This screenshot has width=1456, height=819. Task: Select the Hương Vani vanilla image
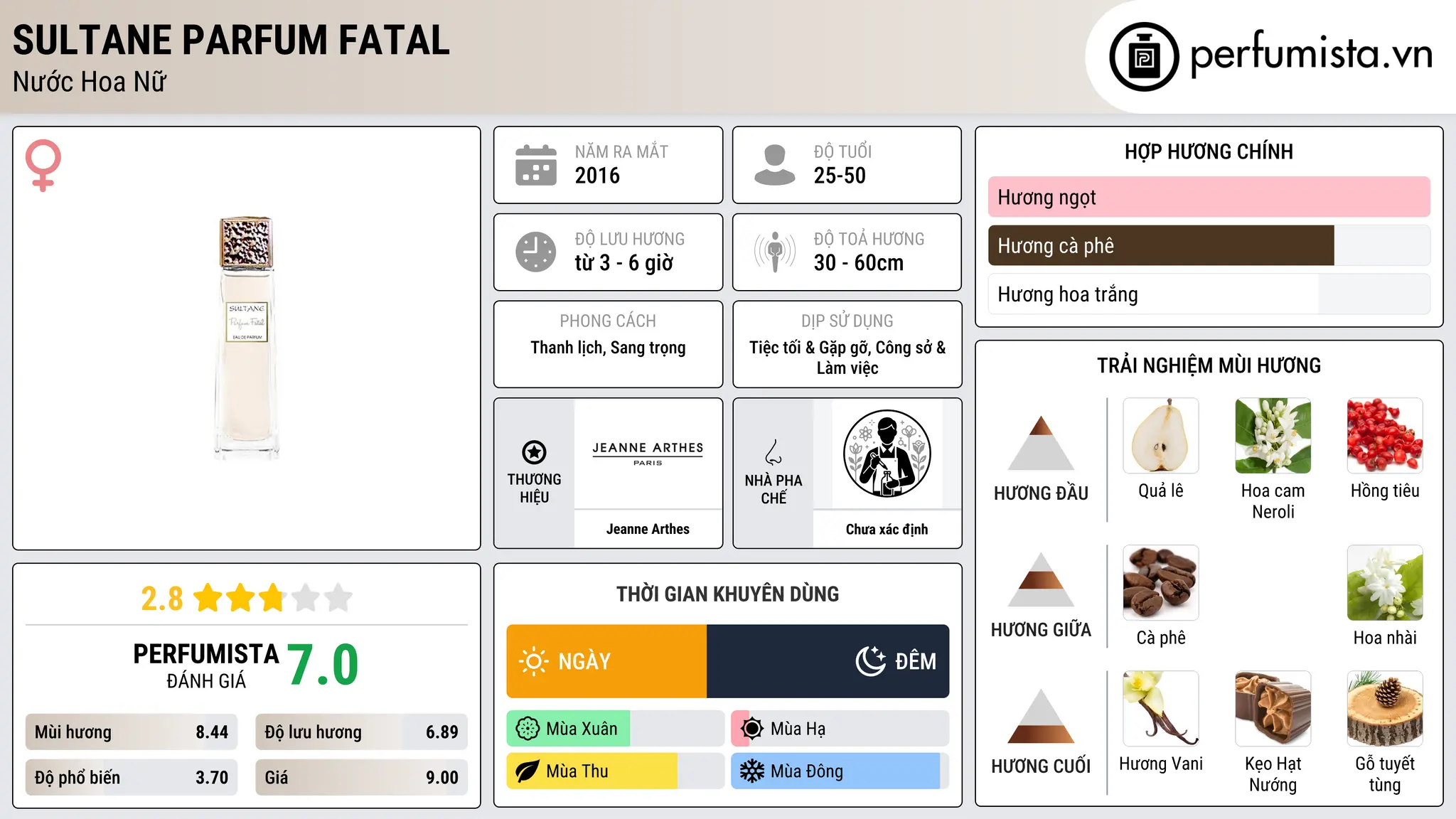tap(1161, 709)
